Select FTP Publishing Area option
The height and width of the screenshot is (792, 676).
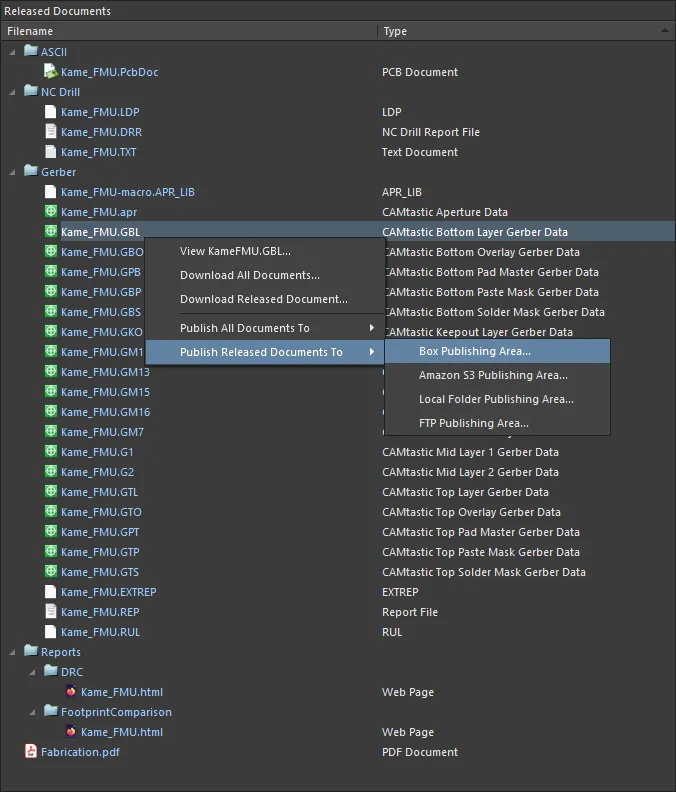(x=473, y=423)
